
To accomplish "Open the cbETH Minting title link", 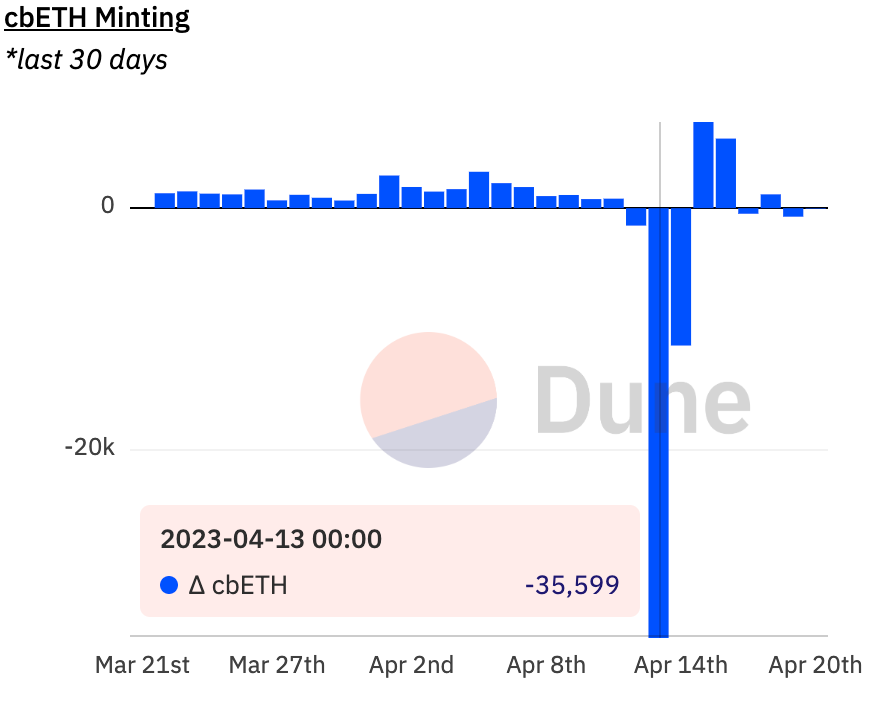I will pos(97,18).
